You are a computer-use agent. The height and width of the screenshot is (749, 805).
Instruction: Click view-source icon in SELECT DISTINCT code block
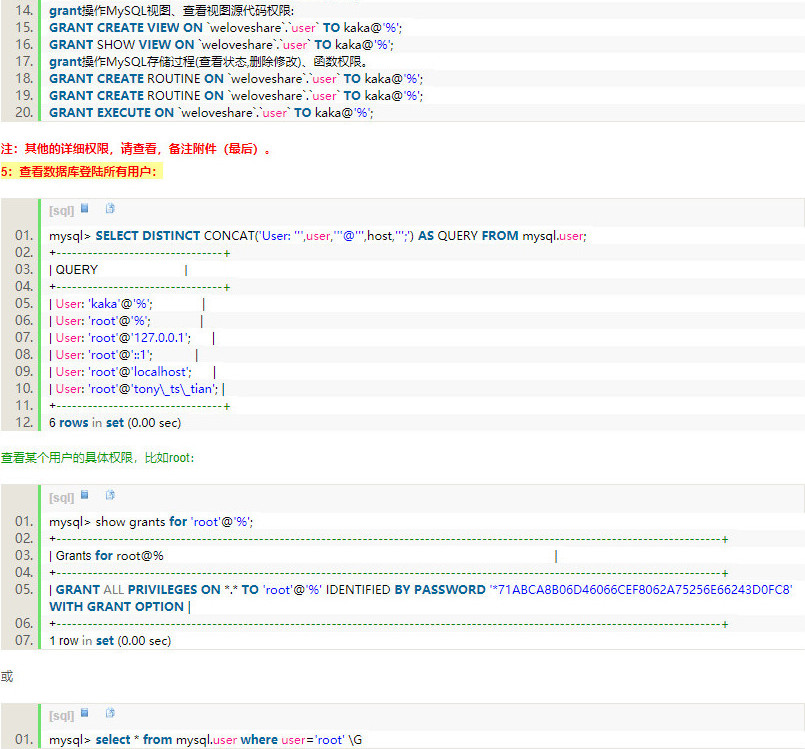tap(85, 208)
